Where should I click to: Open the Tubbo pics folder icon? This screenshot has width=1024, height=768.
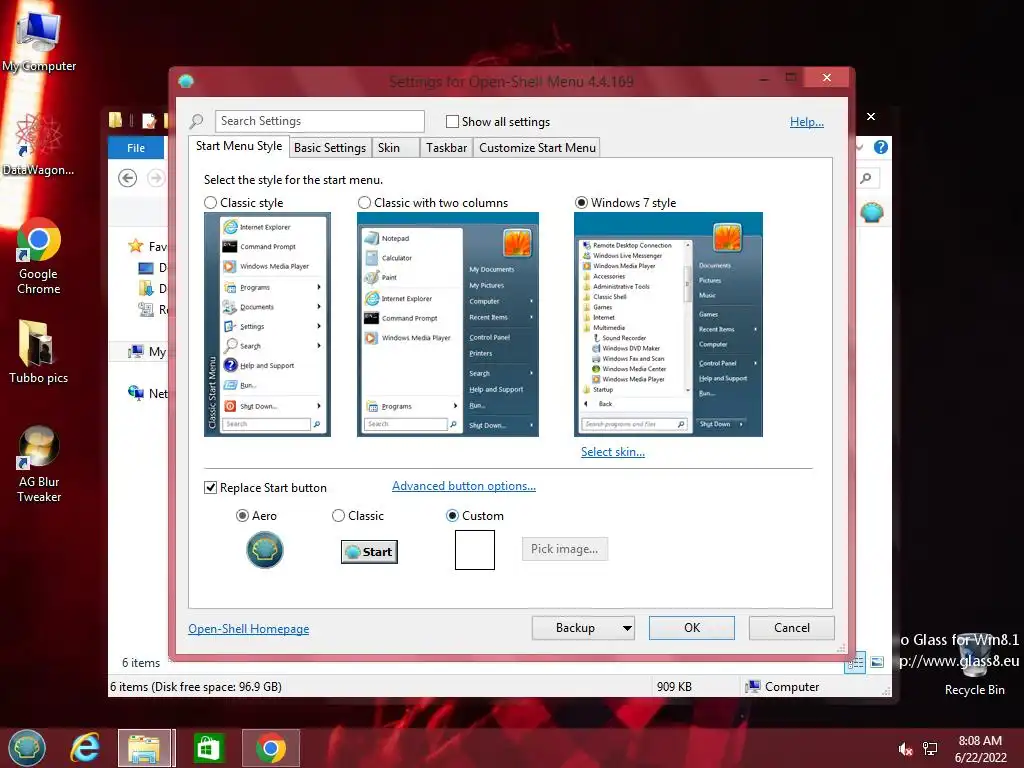pyautogui.click(x=39, y=351)
